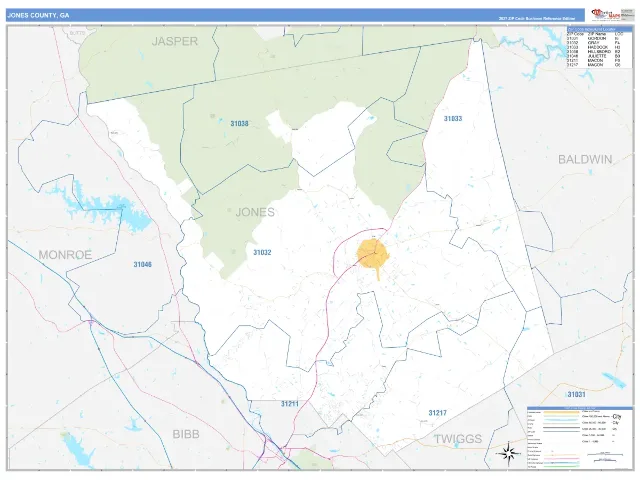Select the JASPER county label
This screenshot has height=480, width=640.
(175, 41)
